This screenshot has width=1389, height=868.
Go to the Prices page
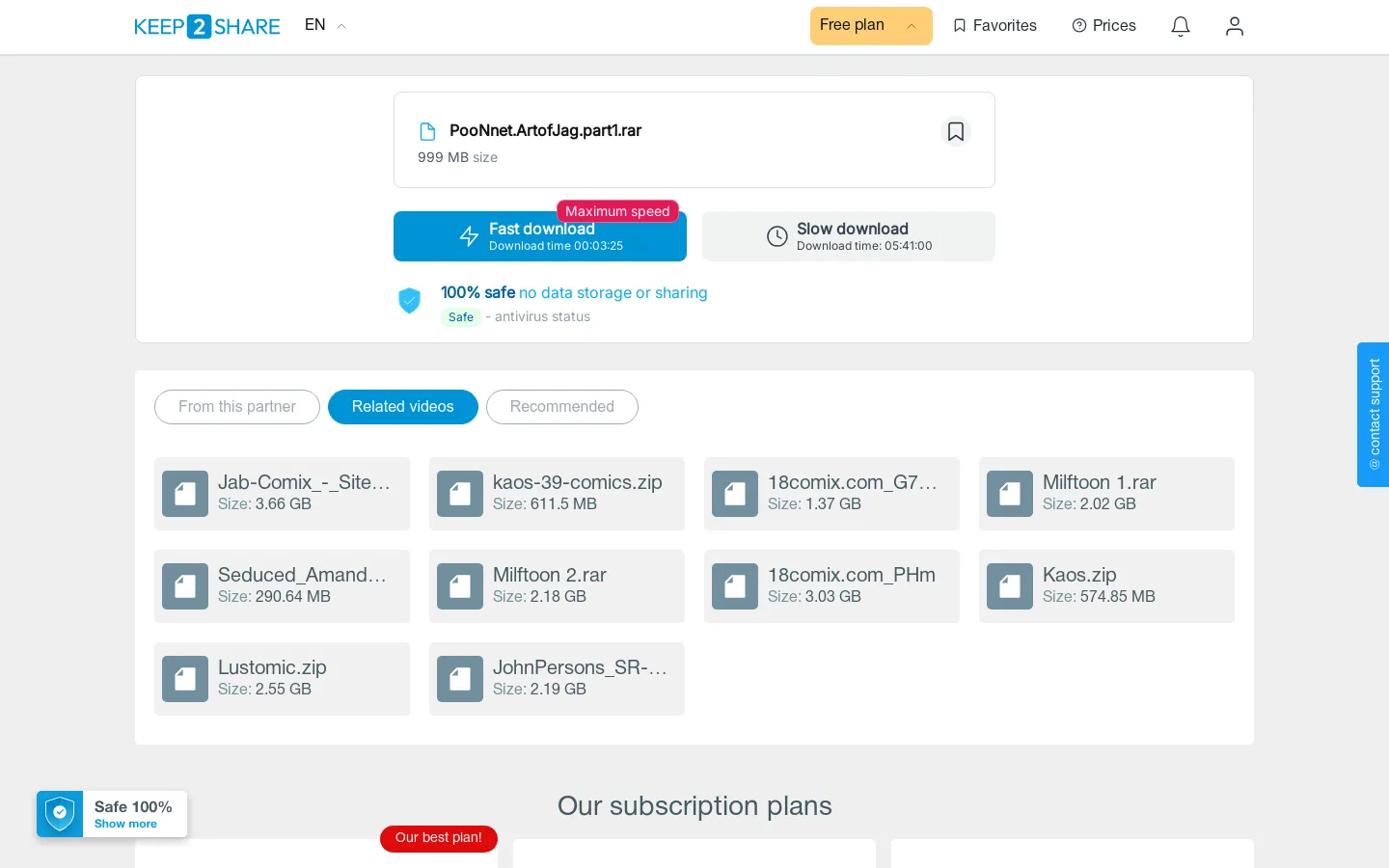1103,26
